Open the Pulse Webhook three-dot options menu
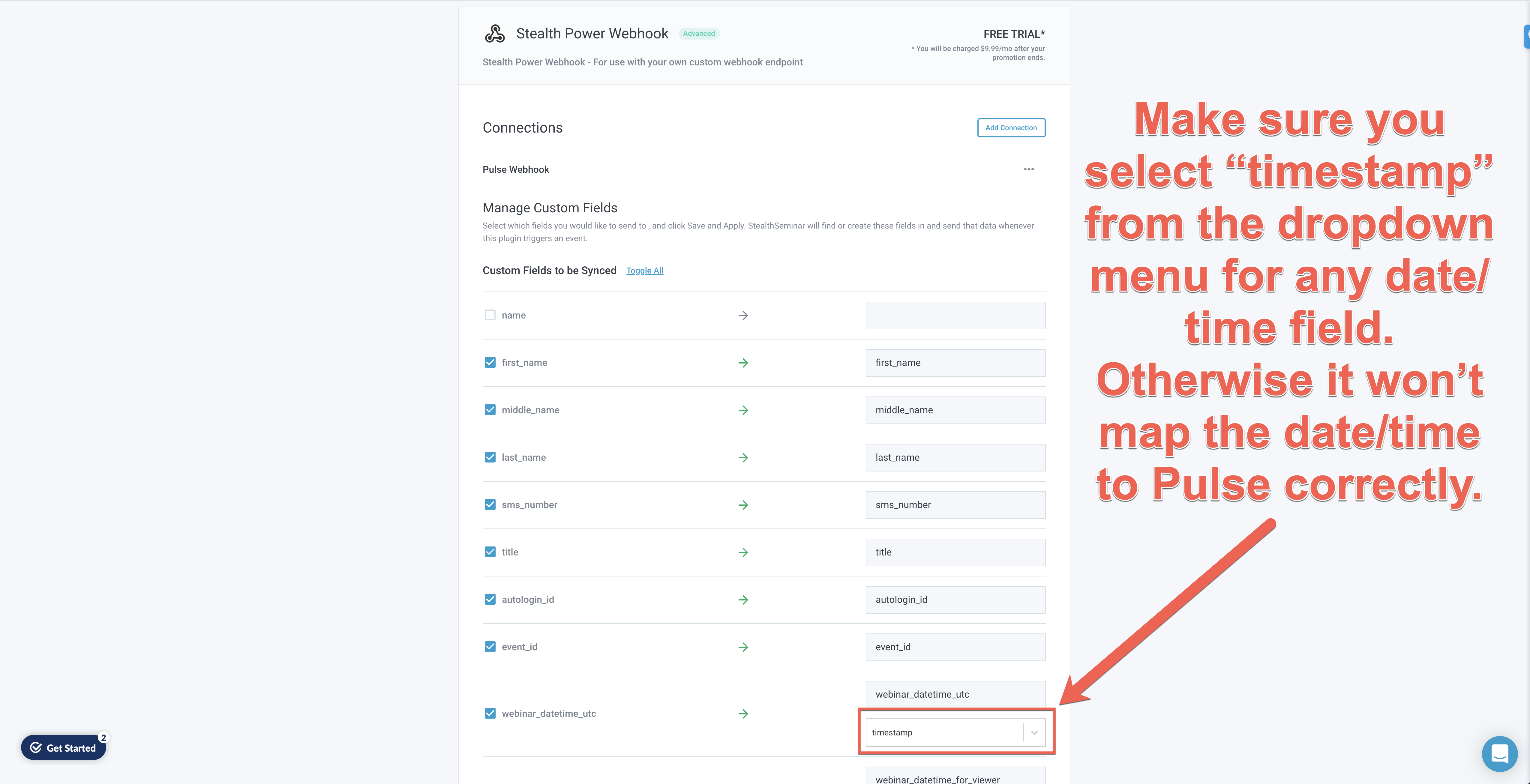Image resolution: width=1530 pixels, height=784 pixels. click(1029, 169)
